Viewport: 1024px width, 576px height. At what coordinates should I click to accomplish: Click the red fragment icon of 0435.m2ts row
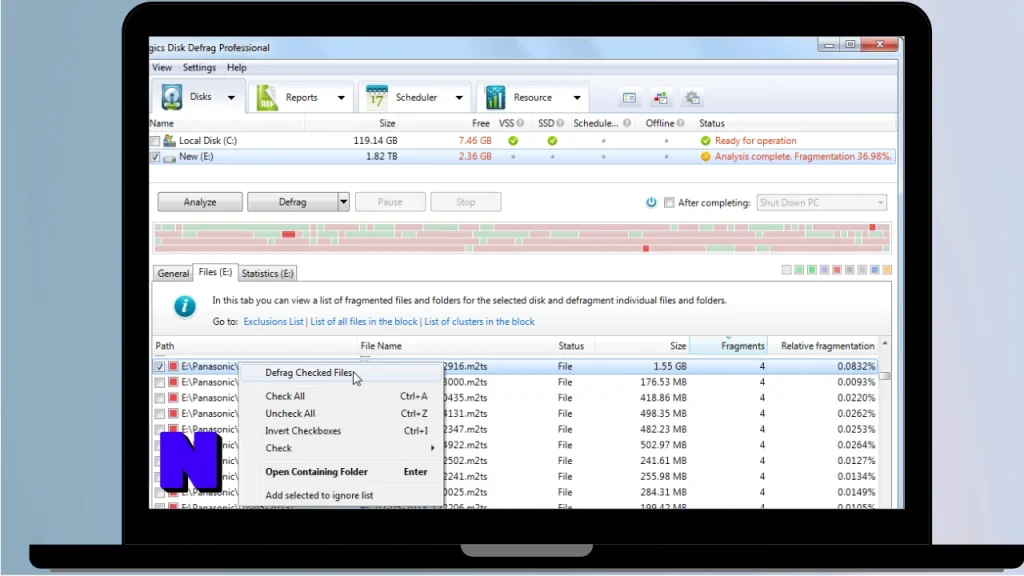point(173,398)
